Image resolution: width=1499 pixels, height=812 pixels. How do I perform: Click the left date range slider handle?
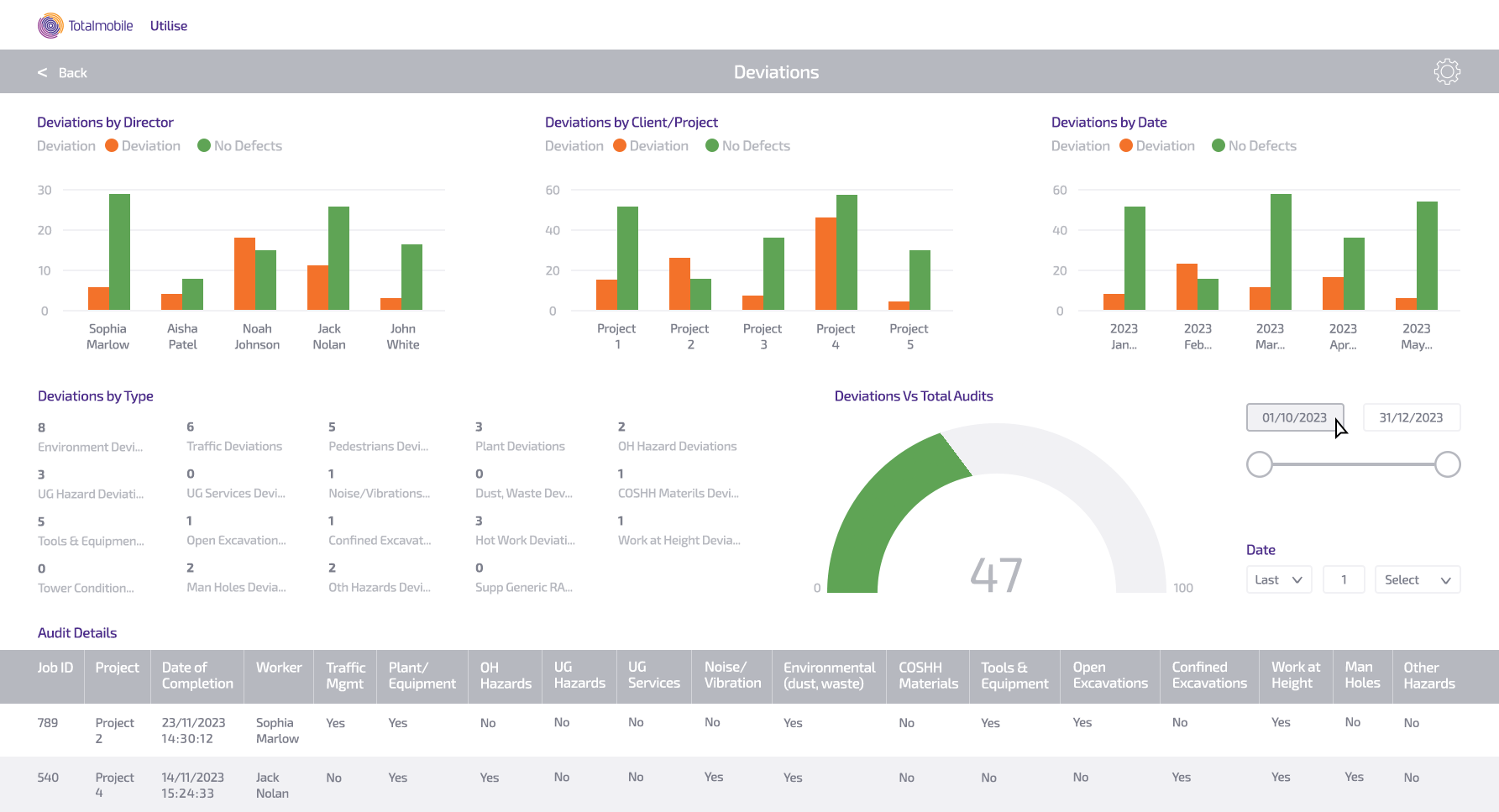click(x=1260, y=464)
